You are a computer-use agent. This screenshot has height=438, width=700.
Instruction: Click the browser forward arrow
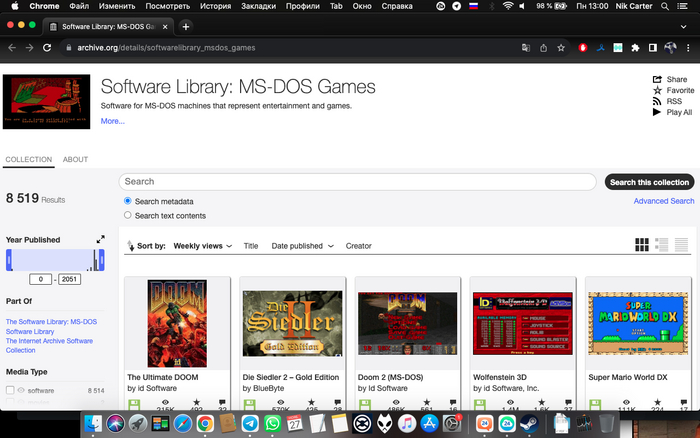29,48
